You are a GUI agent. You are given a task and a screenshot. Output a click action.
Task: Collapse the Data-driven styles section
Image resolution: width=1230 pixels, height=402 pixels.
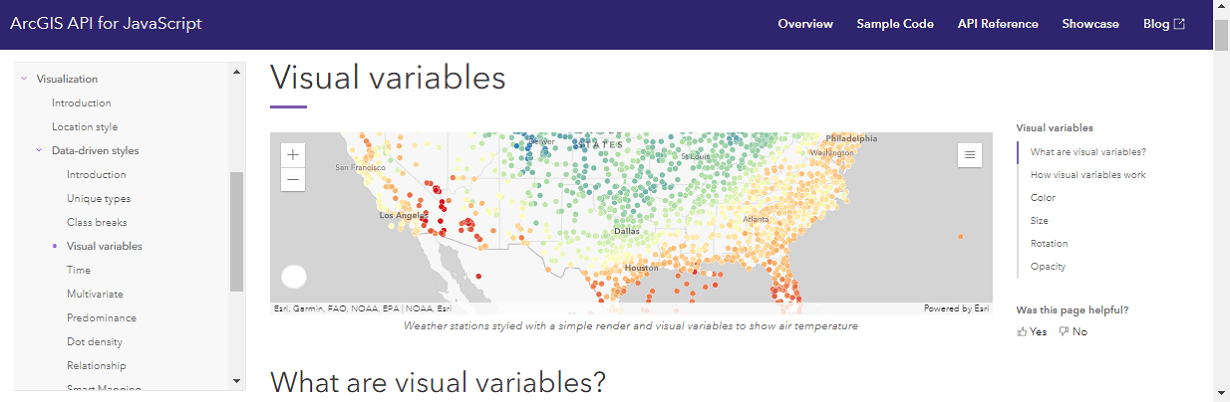tap(39, 151)
